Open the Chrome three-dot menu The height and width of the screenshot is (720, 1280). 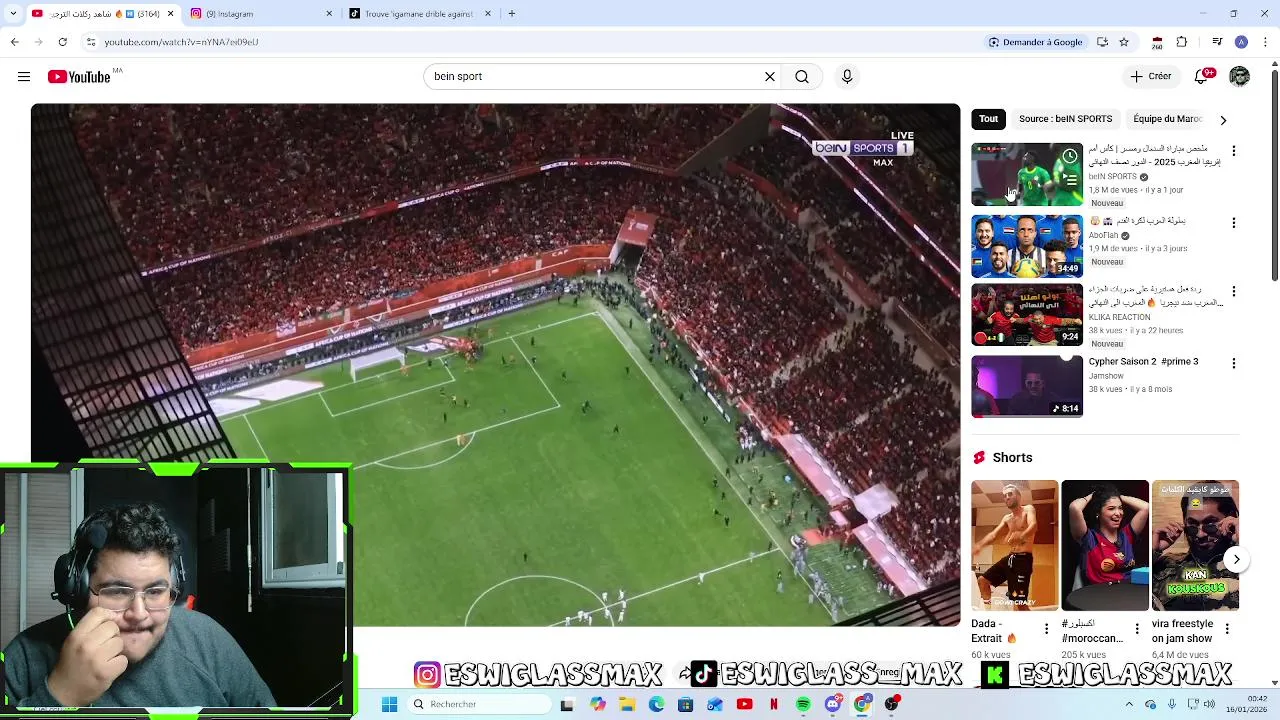(1266, 42)
